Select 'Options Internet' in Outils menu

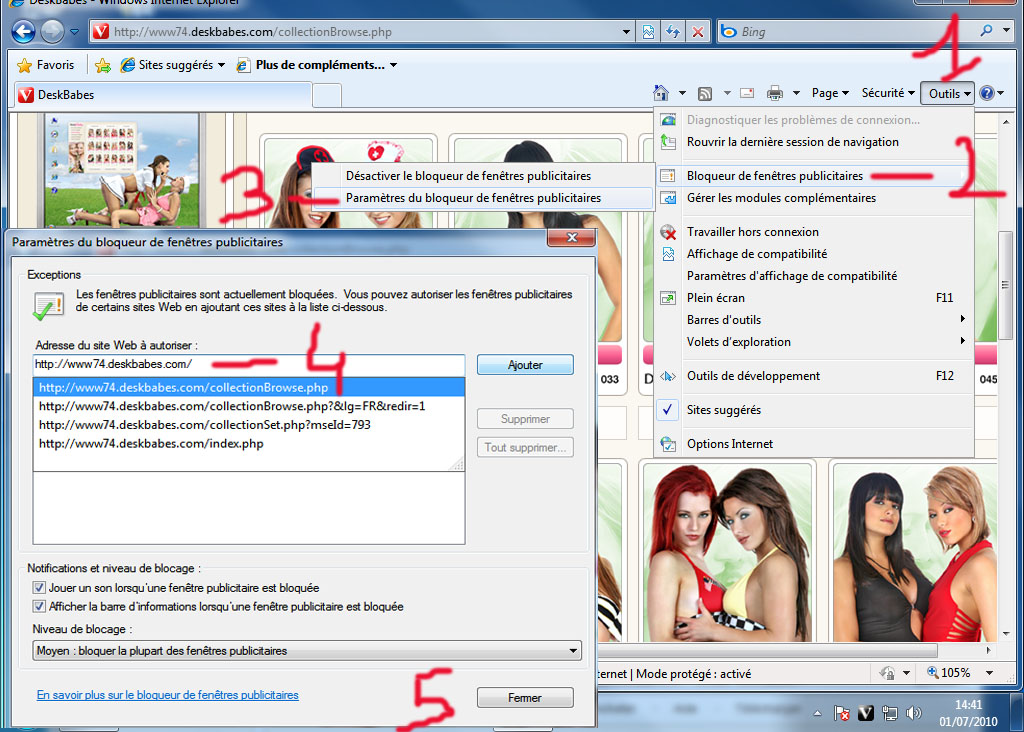point(729,444)
